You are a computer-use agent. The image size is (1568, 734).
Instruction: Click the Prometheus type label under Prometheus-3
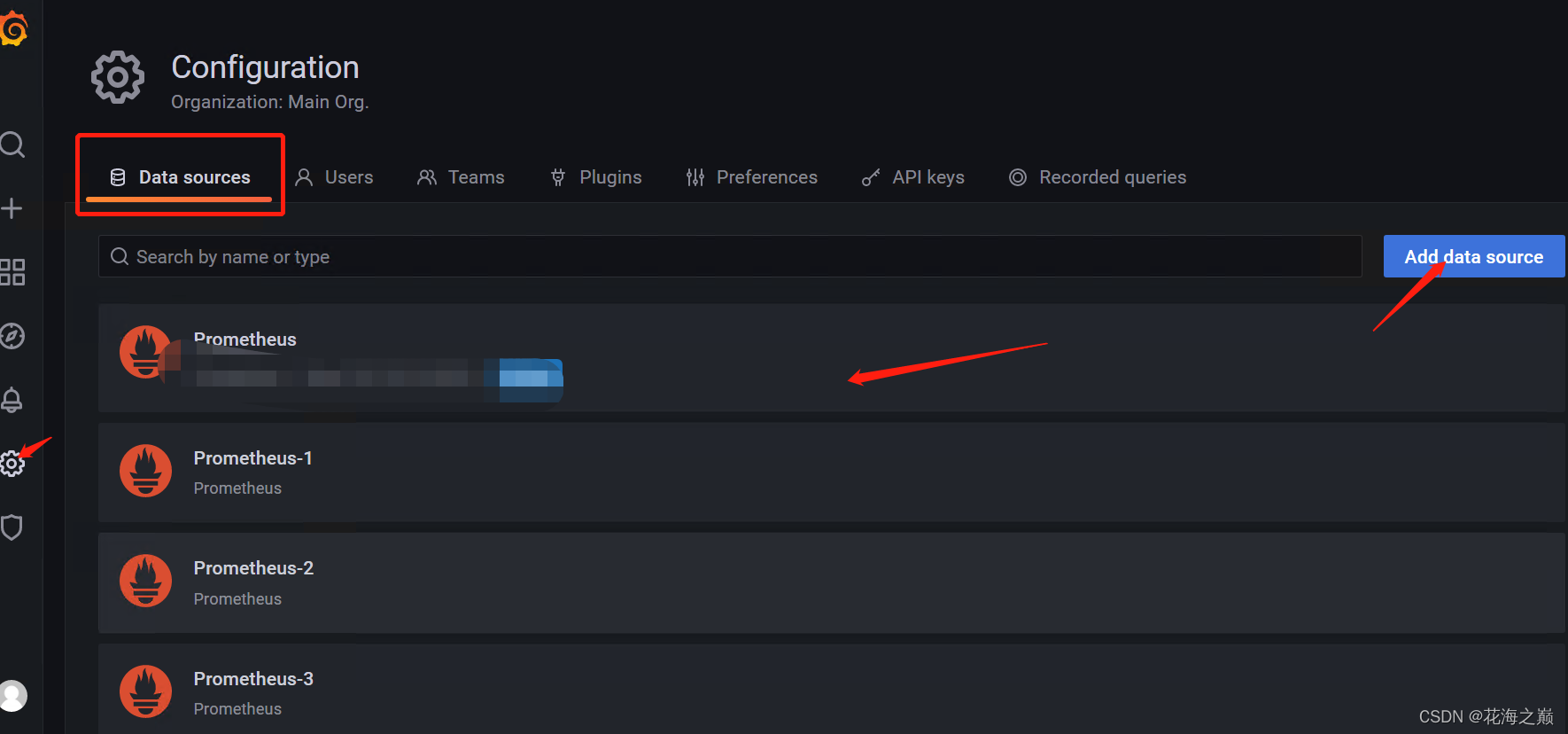[x=237, y=709]
